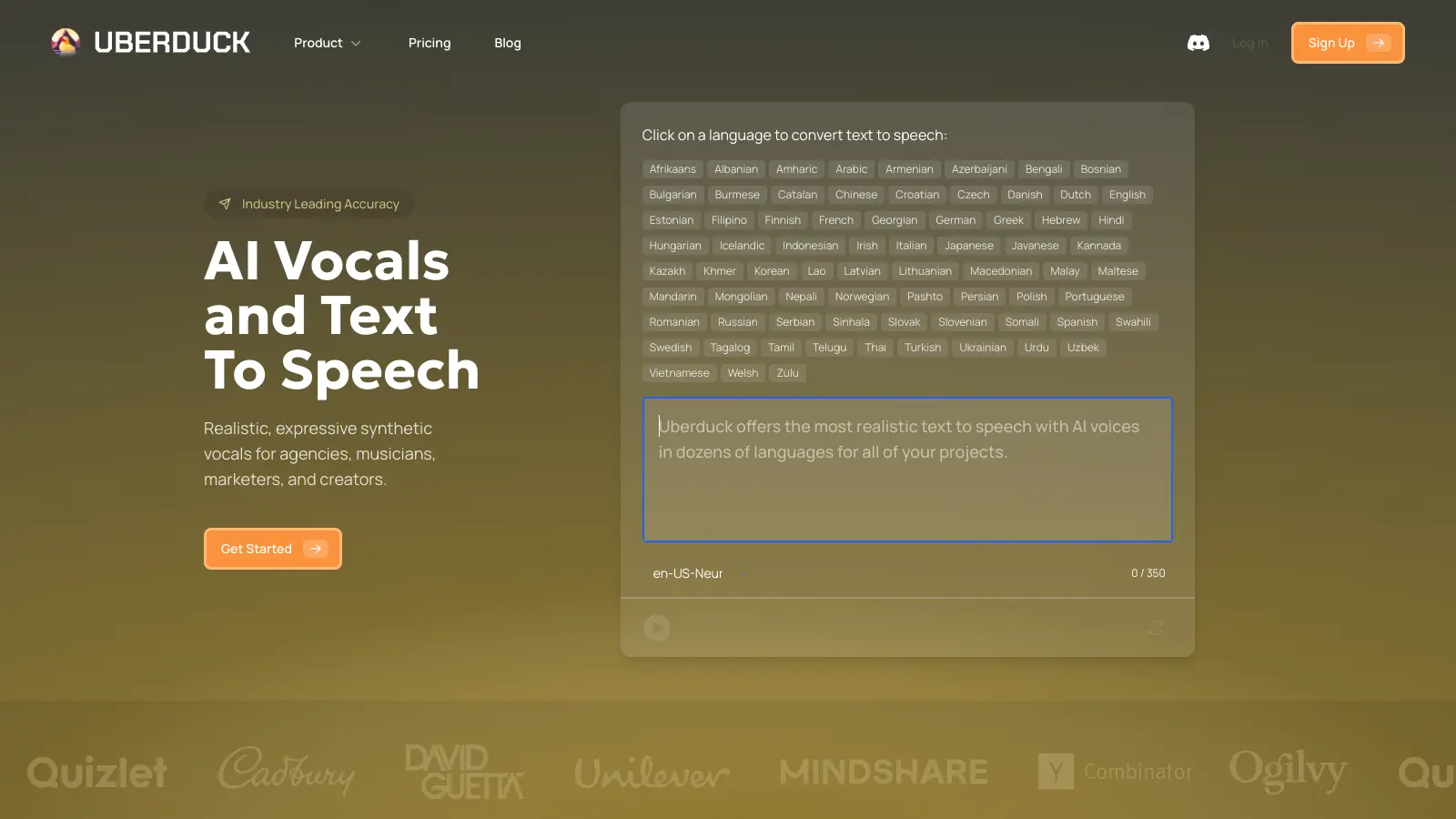
Task: Open the en-US-Neur voice selector
Action: (698, 573)
